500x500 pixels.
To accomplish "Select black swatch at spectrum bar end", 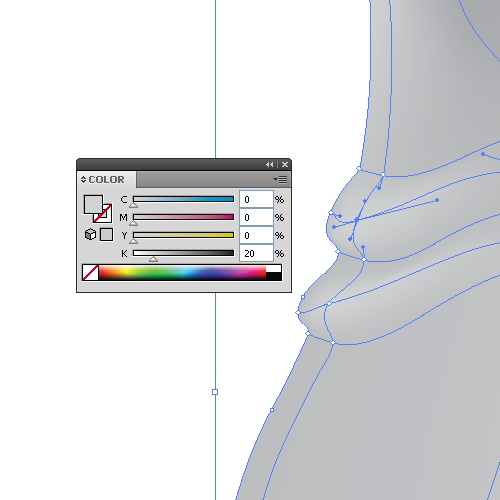I will coord(274,276).
